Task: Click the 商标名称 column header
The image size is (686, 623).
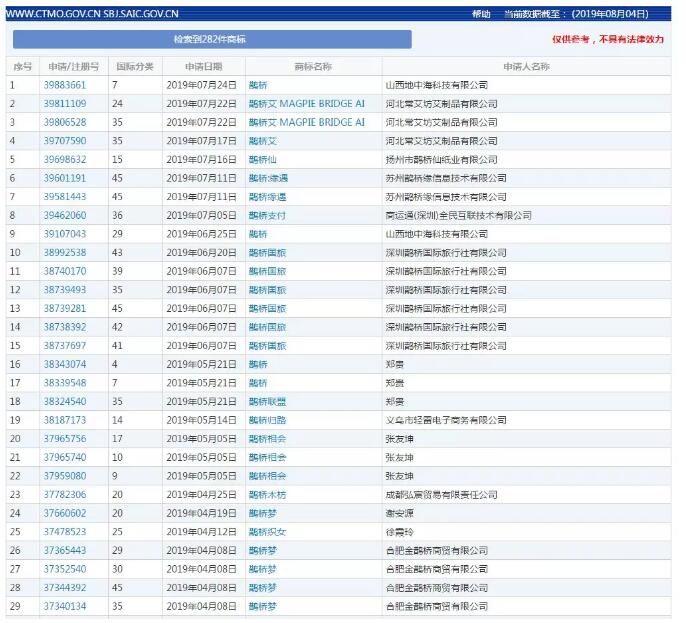Action: point(313,66)
